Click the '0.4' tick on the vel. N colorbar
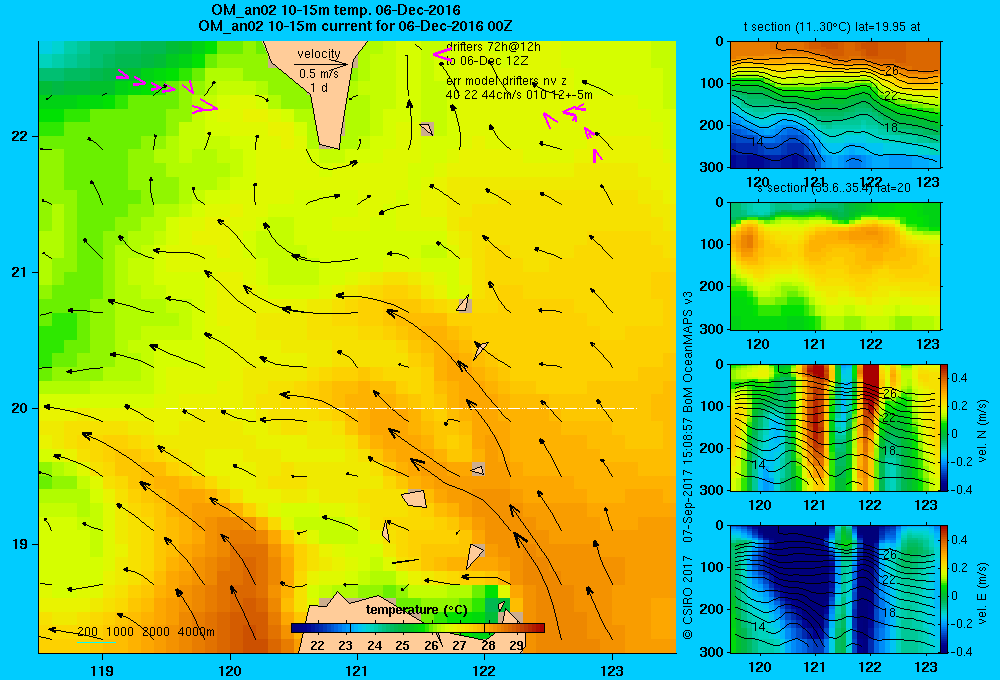 tap(960, 378)
